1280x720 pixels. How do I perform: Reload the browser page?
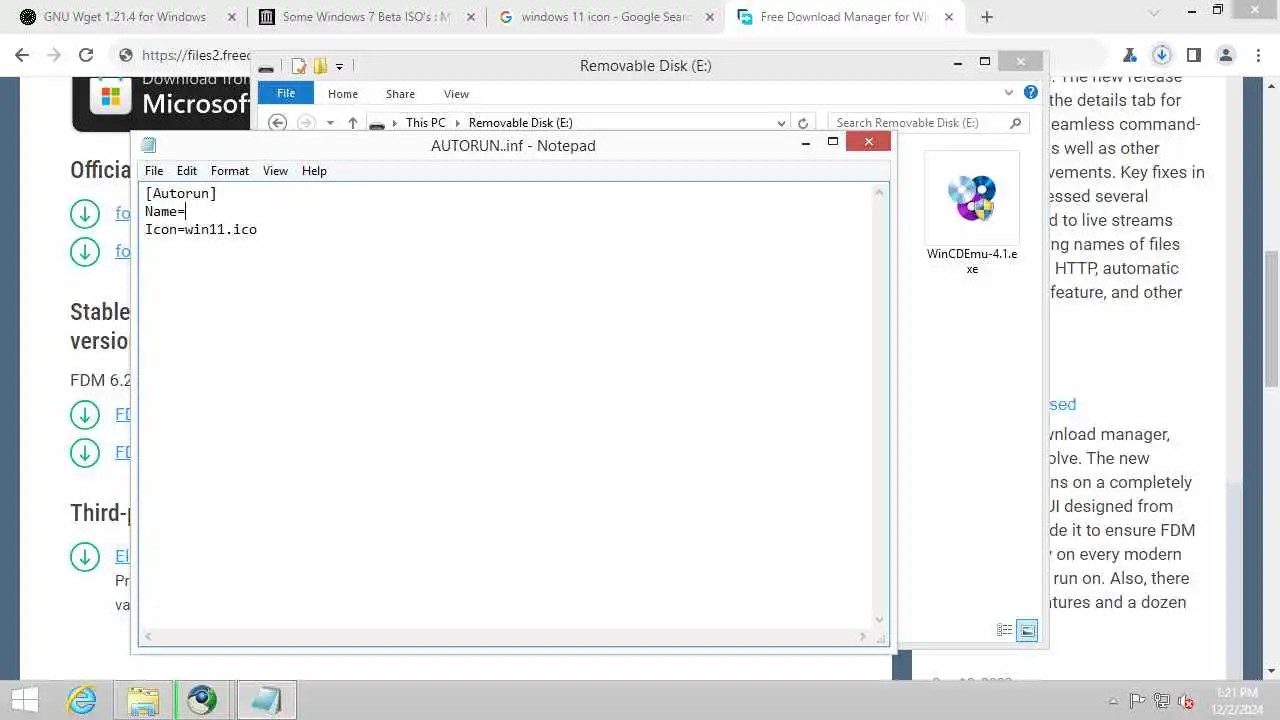click(85, 56)
